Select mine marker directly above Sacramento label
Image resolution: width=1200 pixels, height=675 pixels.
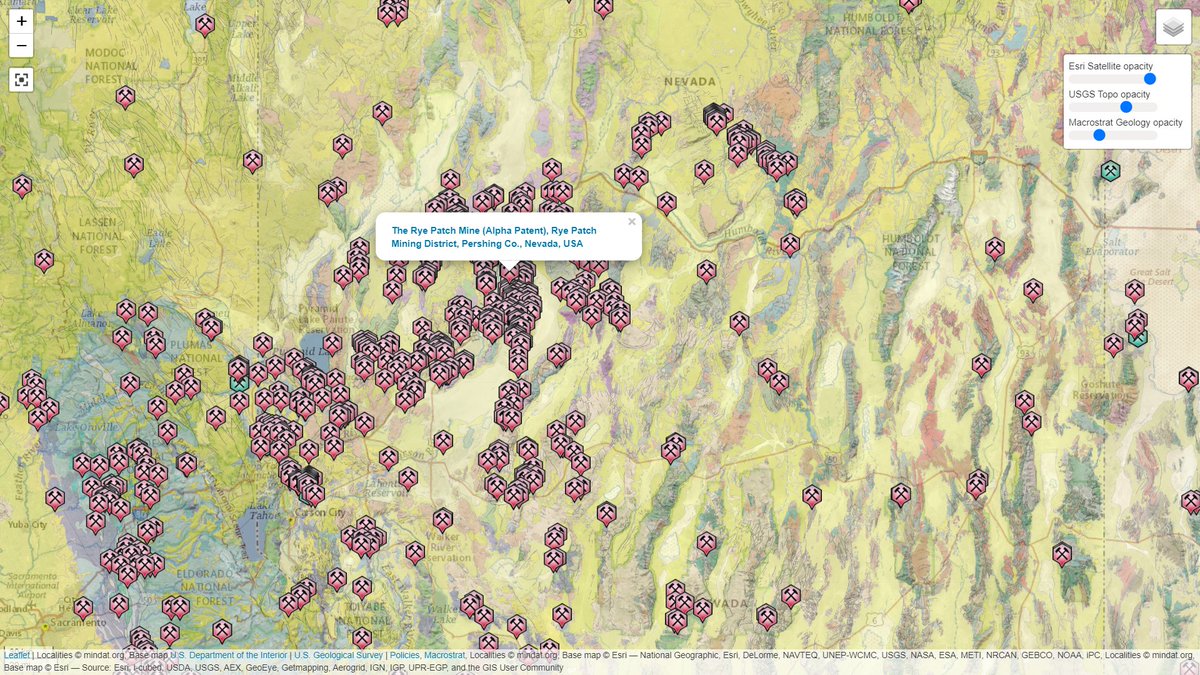[x=83, y=608]
